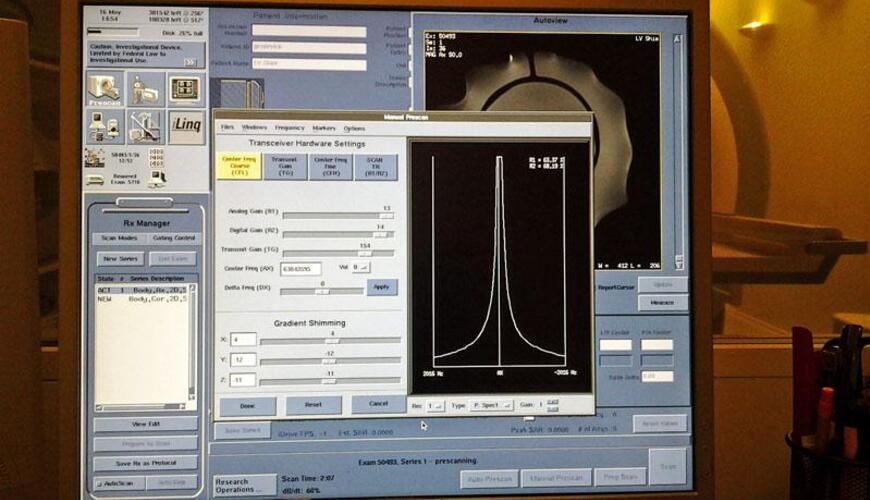Open the Markers menu
870x500 pixels.
323,128
